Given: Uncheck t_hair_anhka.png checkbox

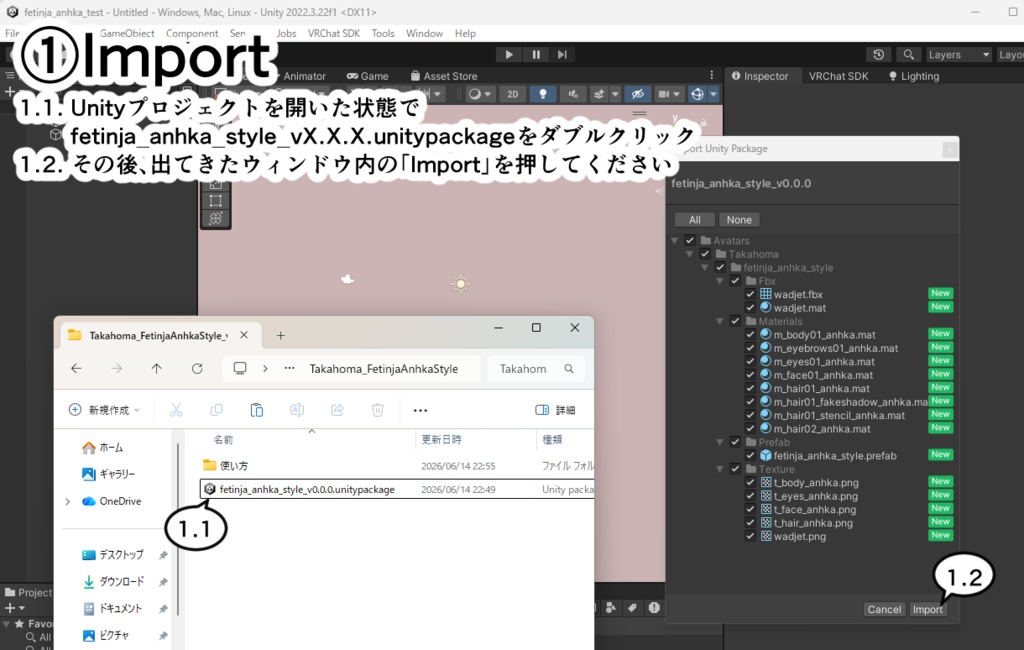Looking at the screenshot, I should (750, 523).
